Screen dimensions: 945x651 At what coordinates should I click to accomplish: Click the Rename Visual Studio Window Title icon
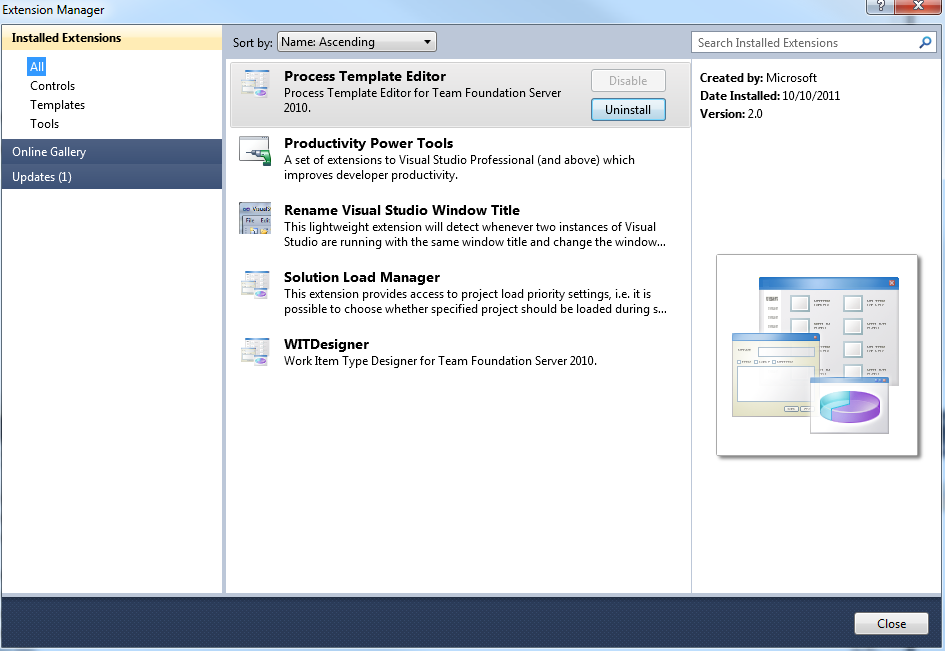pos(255,218)
